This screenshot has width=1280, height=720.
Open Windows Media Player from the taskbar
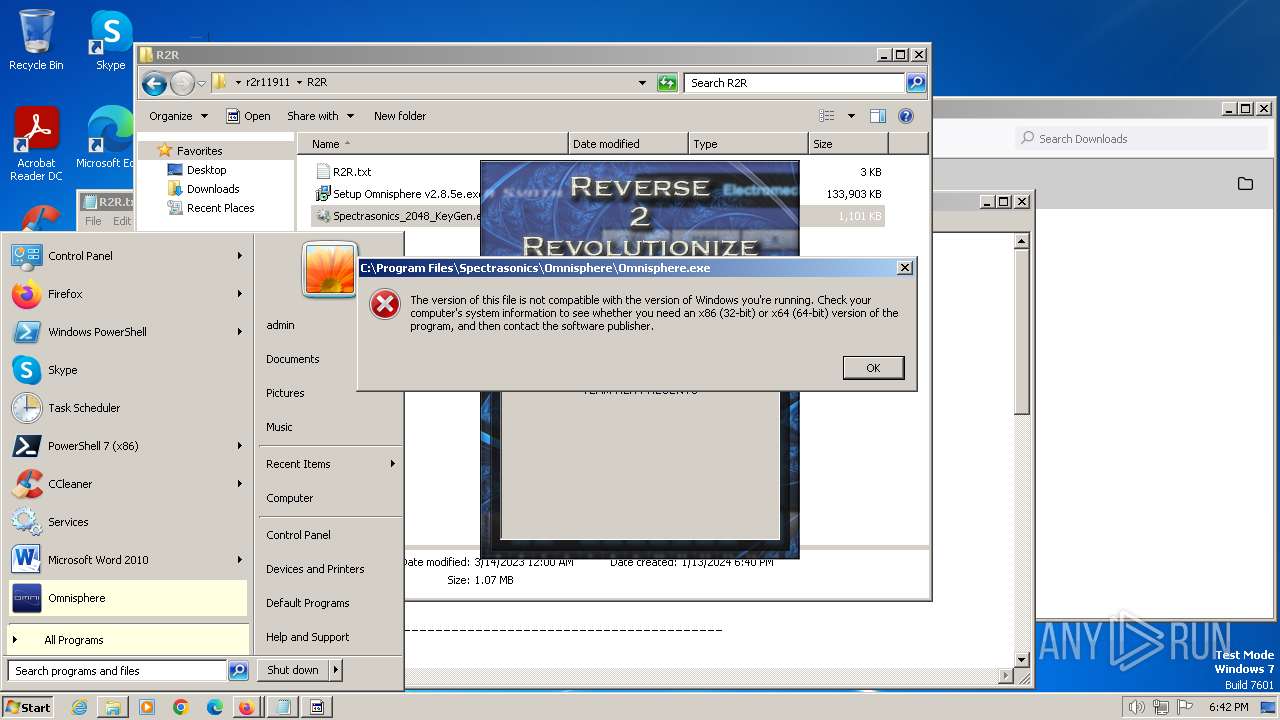point(147,707)
